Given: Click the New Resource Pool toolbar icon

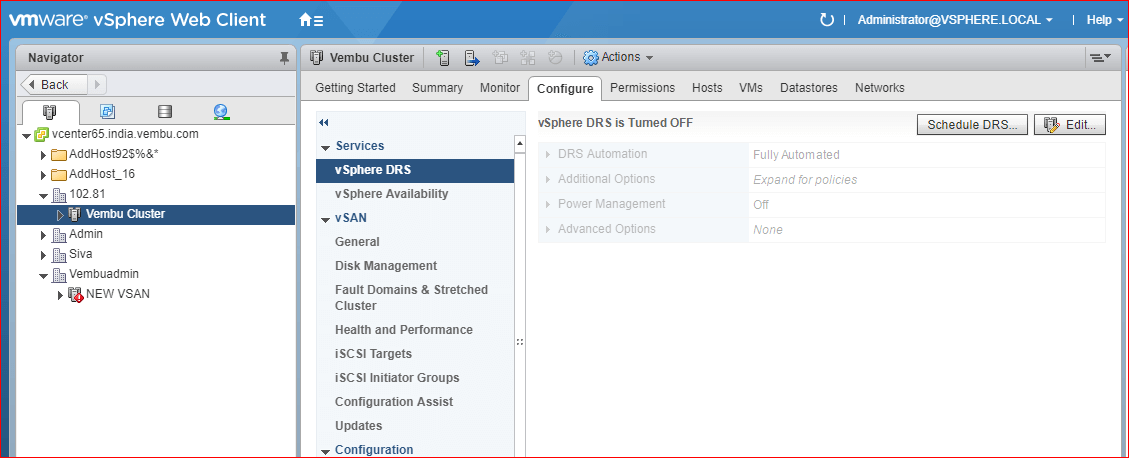Looking at the screenshot, I should [x=554, y=58].
